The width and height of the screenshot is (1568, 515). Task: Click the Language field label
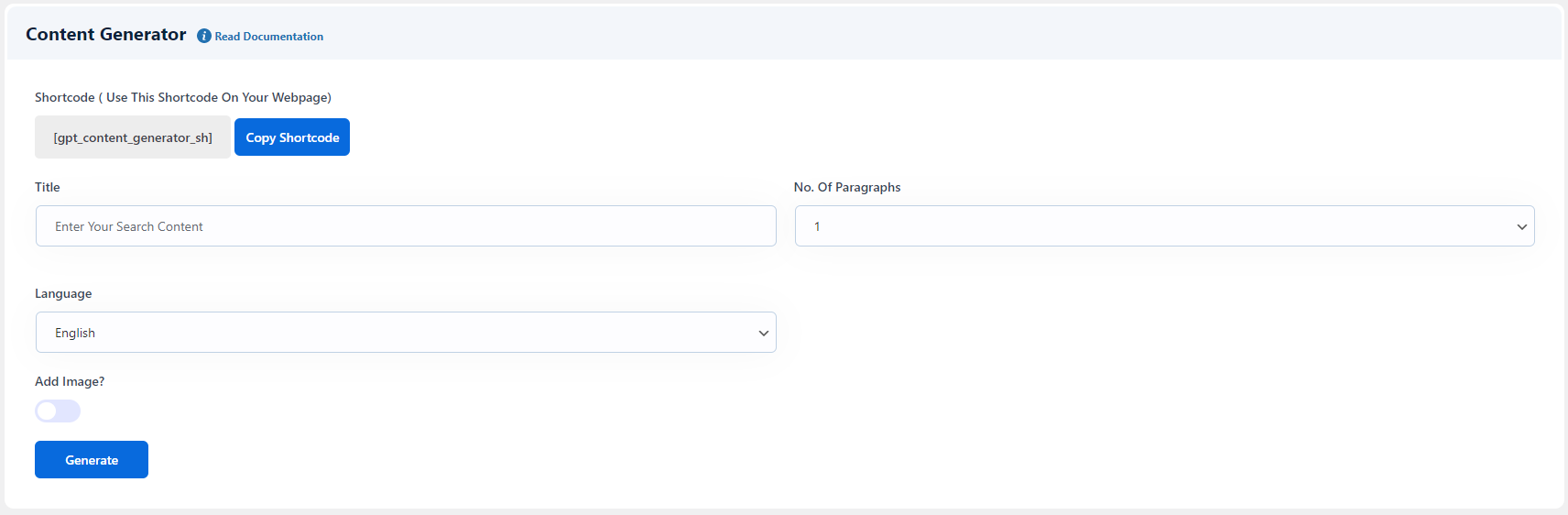pos(63,293)
